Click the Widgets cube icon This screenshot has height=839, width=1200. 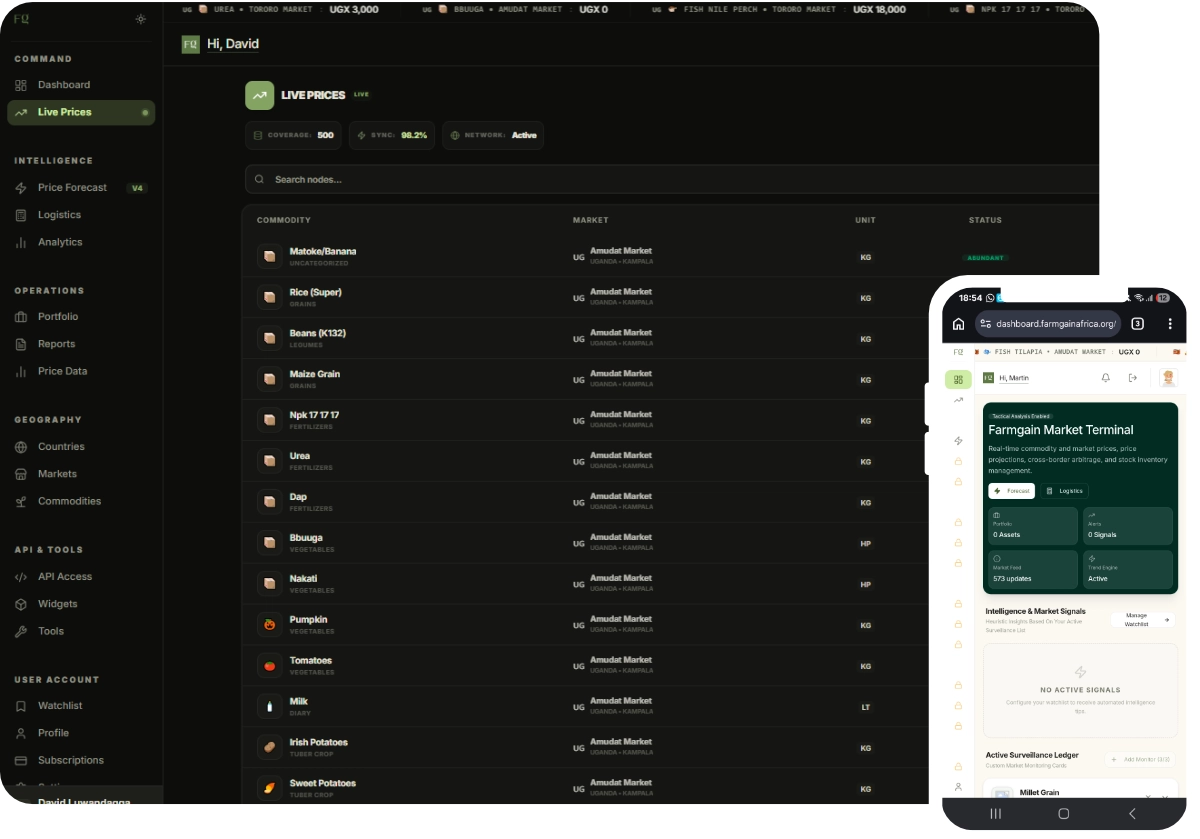(x=21, y=604)
